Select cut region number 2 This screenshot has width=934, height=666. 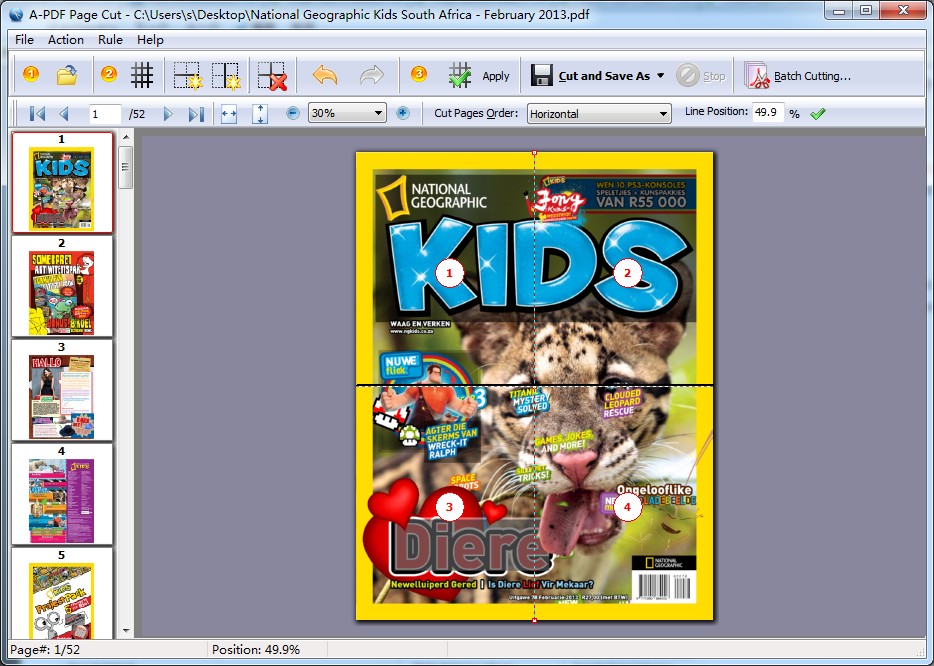(627, 273)
